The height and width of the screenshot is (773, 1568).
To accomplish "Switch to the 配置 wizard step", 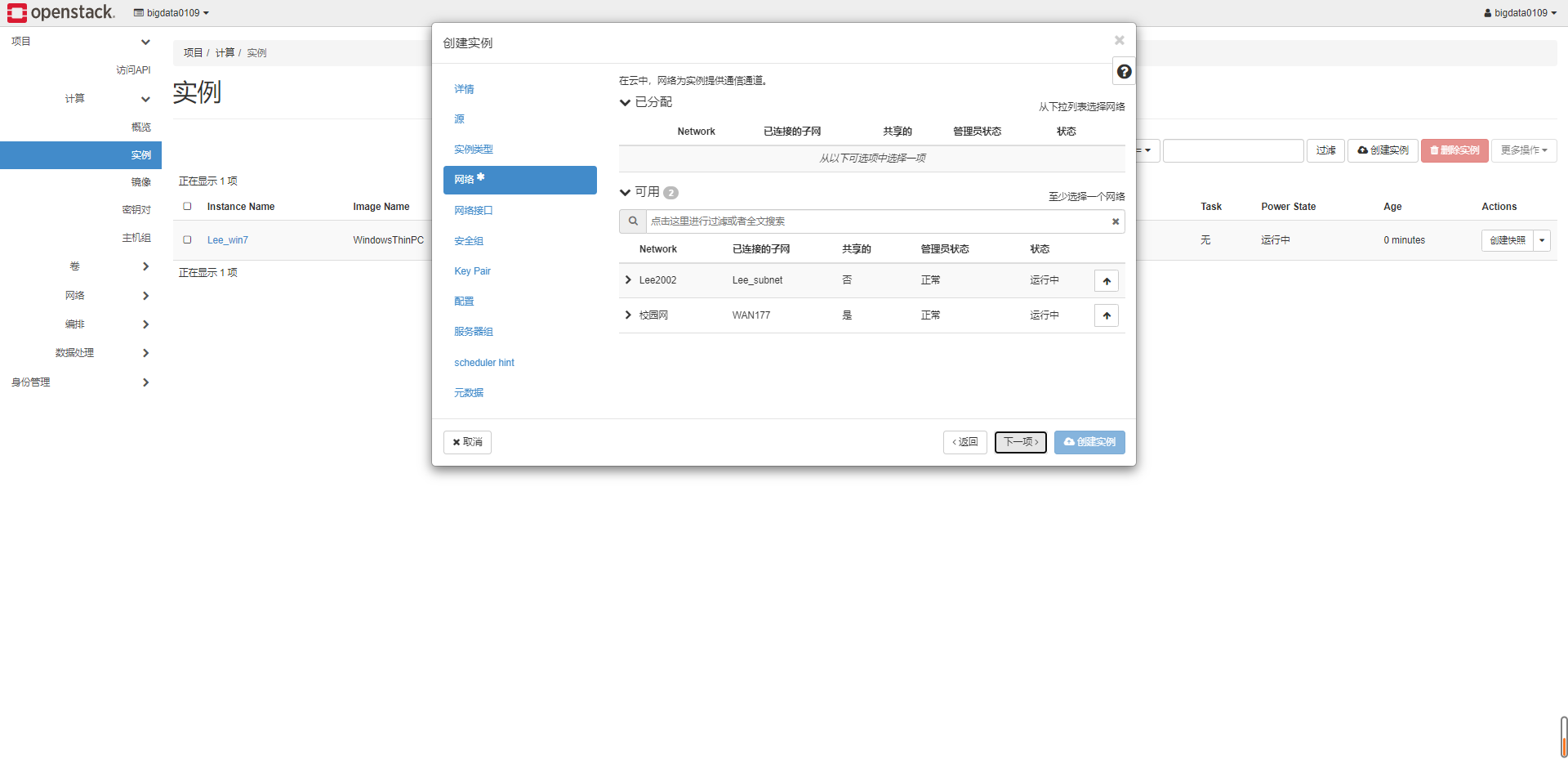I will coord(464,302).
